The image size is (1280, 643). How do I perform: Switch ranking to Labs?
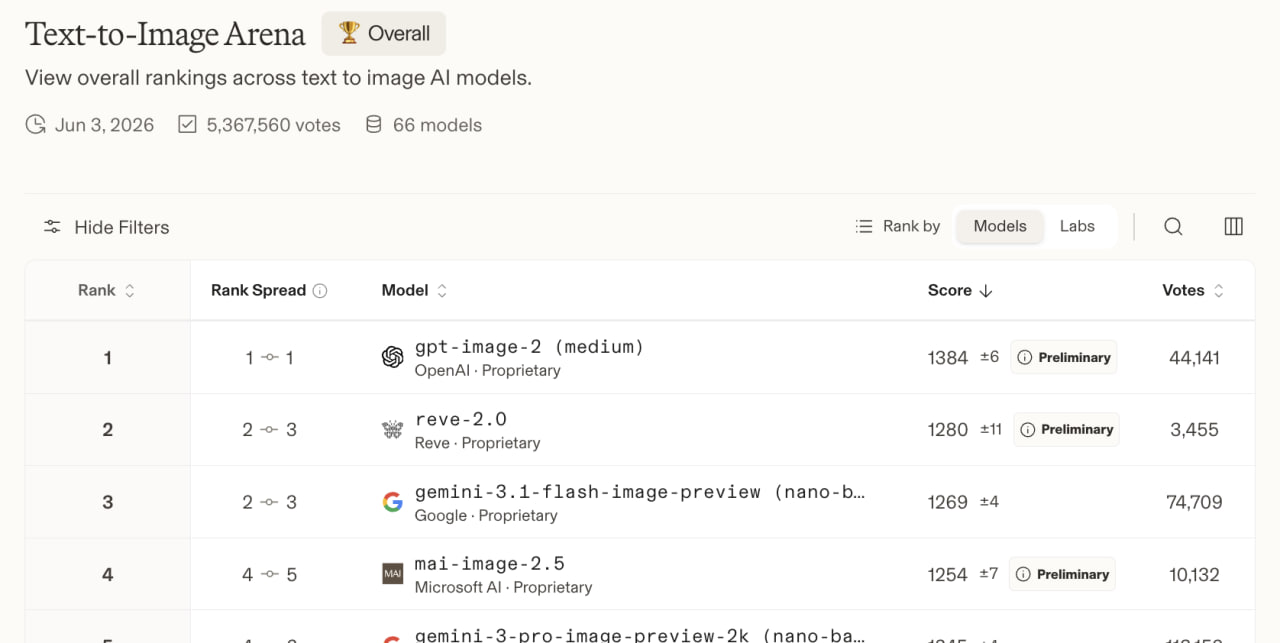coord(1077,226)
